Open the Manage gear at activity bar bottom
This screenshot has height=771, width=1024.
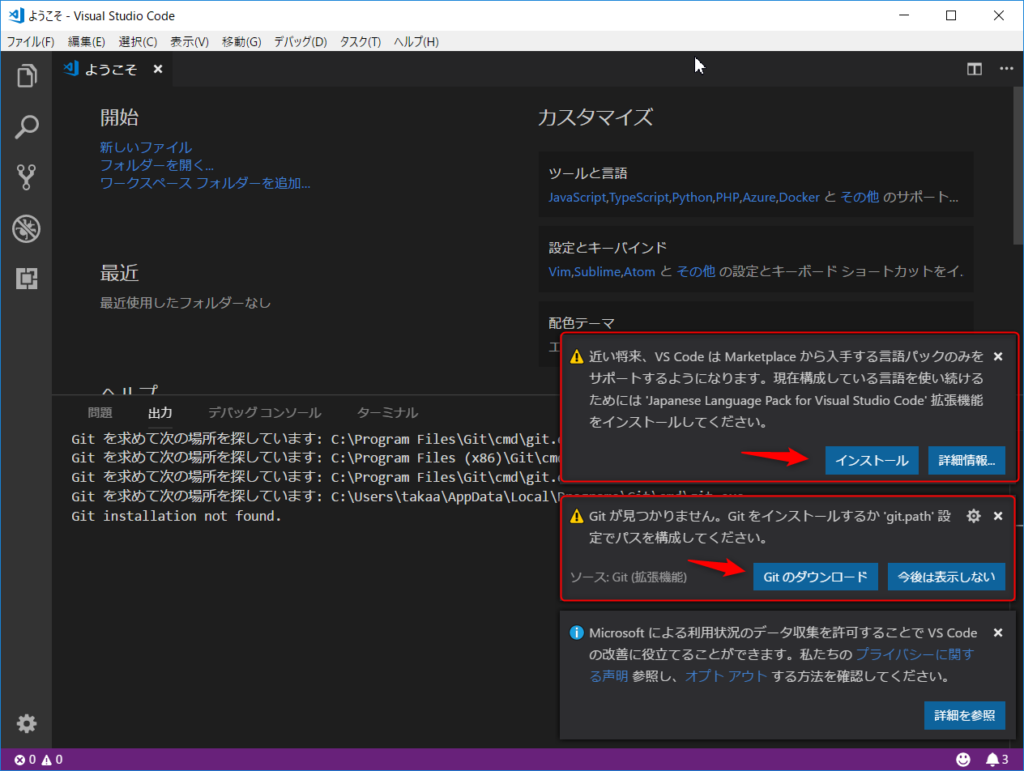pyautogui.click(x=27, y=723)
